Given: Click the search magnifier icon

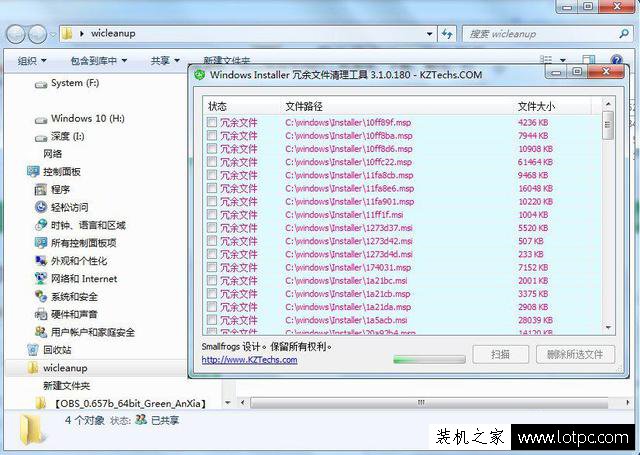Looking at the screenshot, I should tap(624, 34).
